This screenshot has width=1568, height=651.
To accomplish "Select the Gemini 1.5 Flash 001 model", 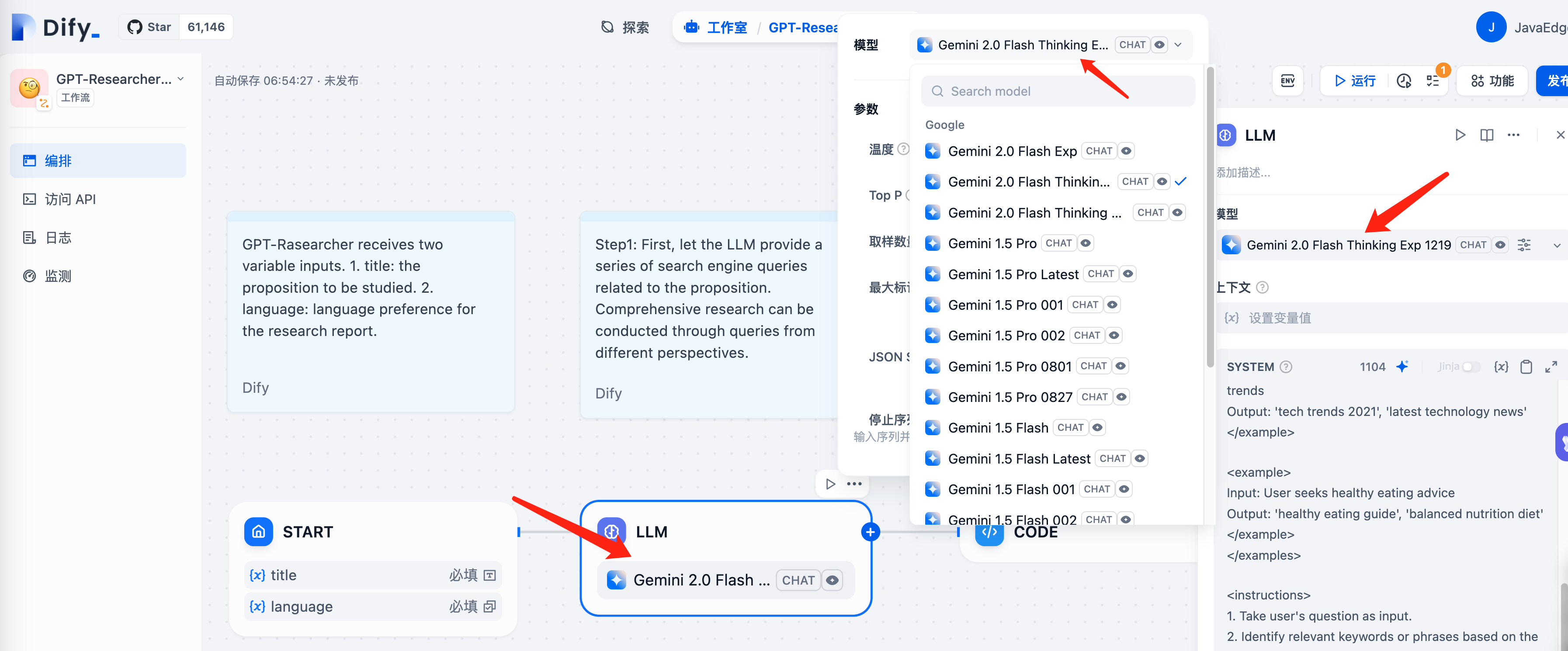I will click(1057, 489).
